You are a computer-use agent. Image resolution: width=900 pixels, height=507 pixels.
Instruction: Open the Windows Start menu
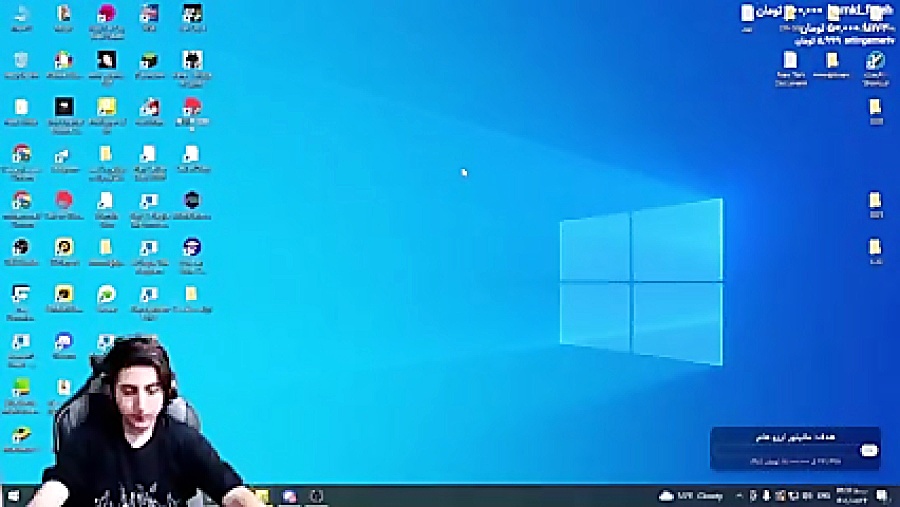point(13,496)
